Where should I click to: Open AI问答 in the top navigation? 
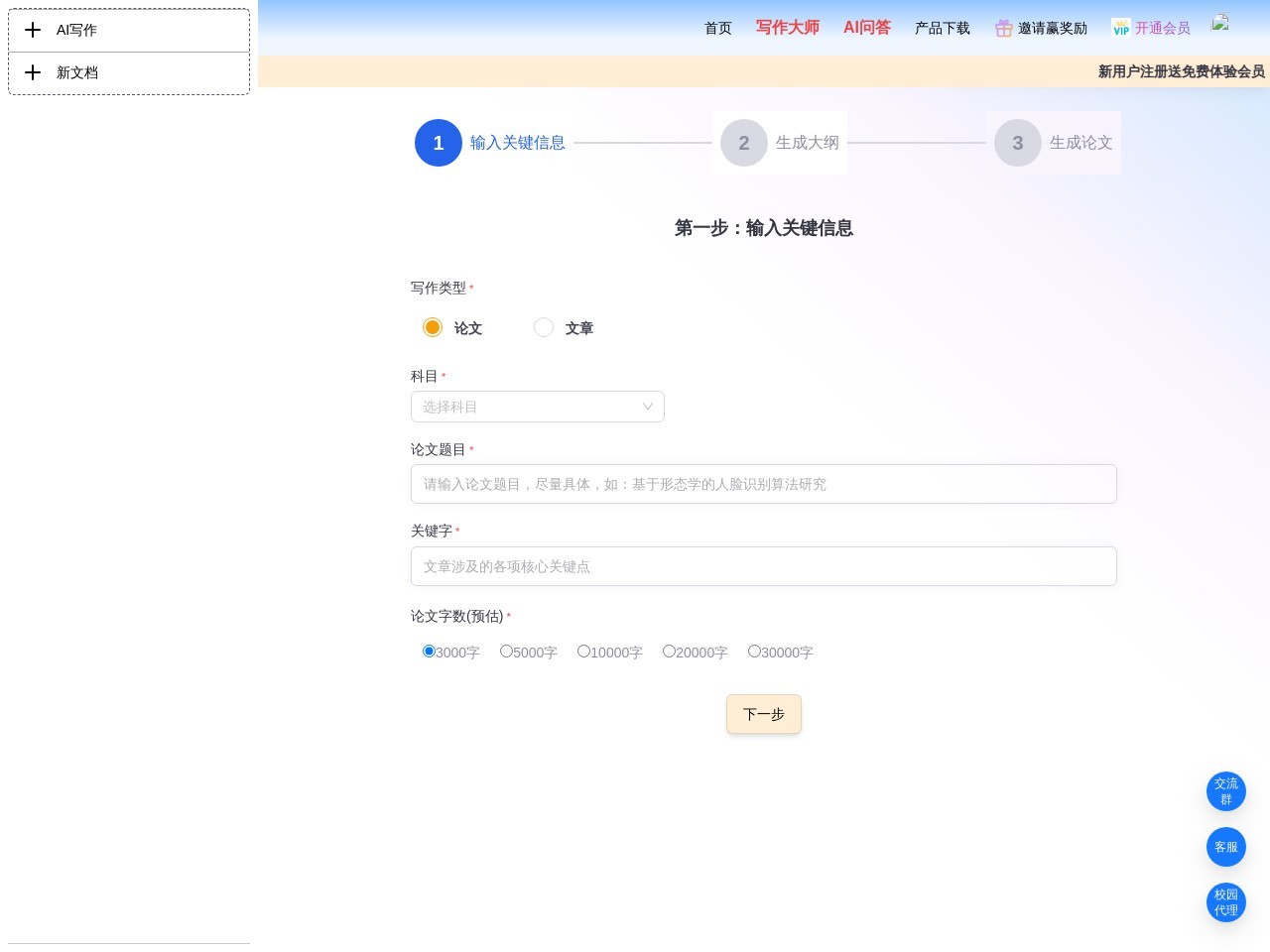(x=867, y=28)
